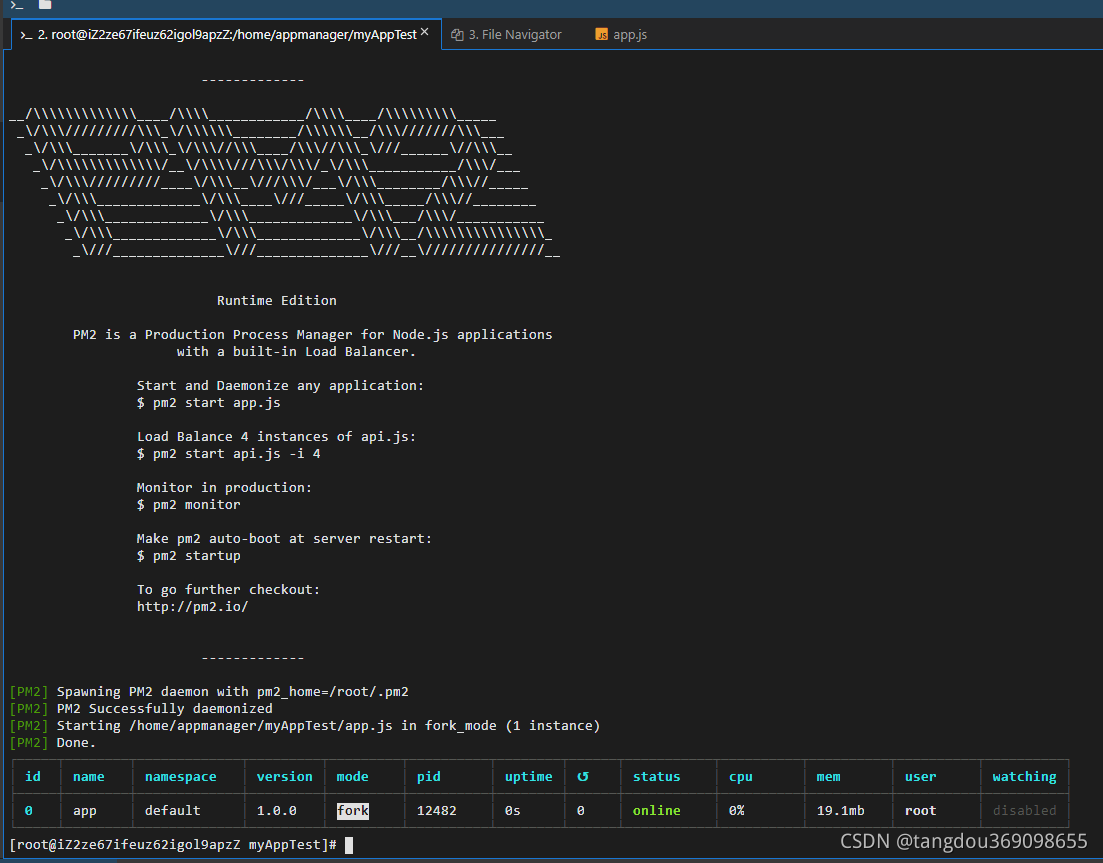Click the "disabled" watching value

tap(1024, 811)
